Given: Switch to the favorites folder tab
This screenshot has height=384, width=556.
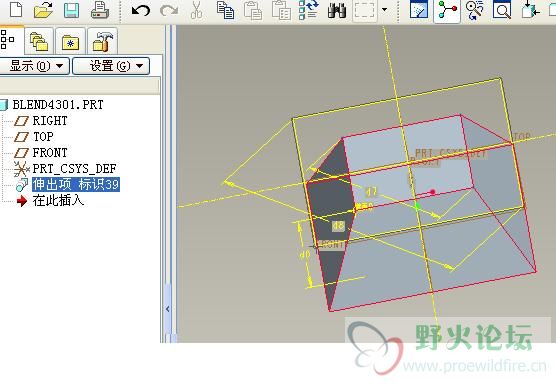Looking at the screenshot, I should (70, 41).
